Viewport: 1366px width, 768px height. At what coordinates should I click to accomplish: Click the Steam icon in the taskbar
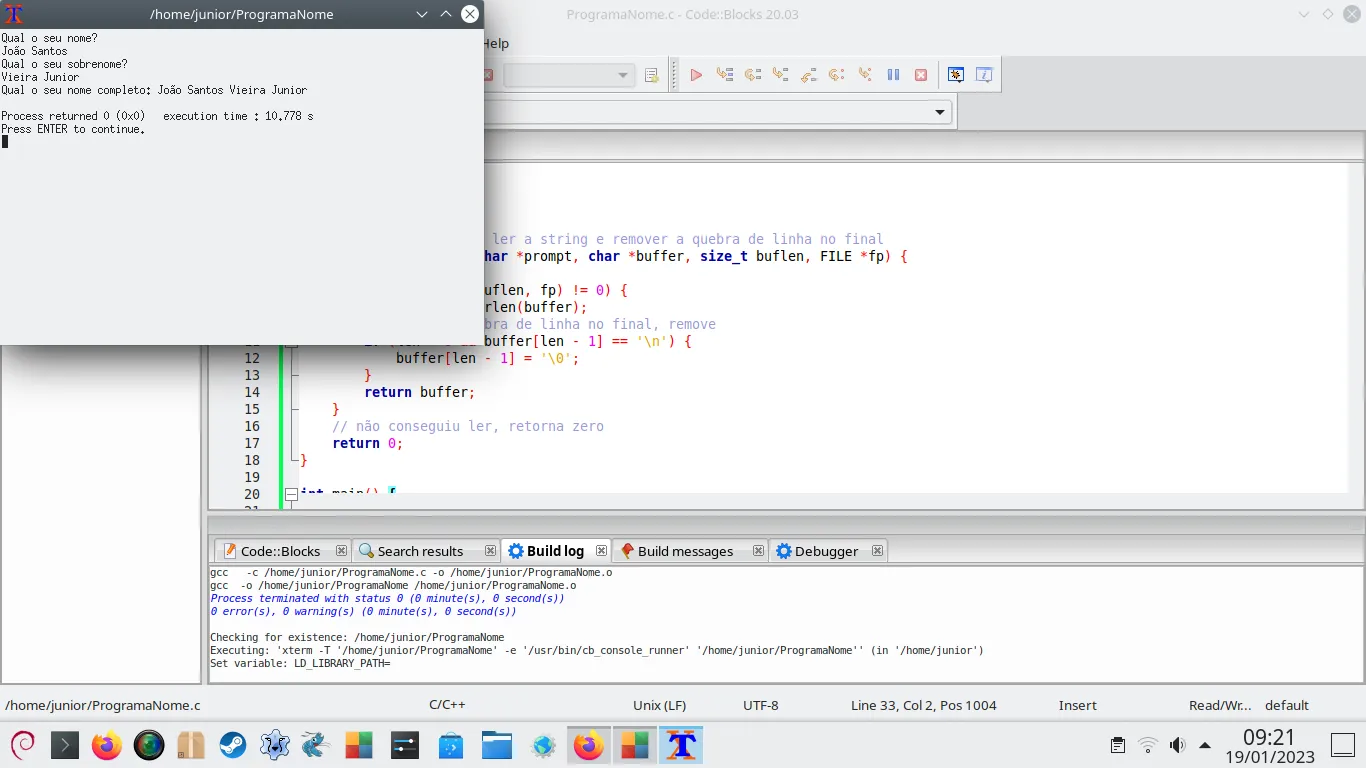[x=233, y=745]
